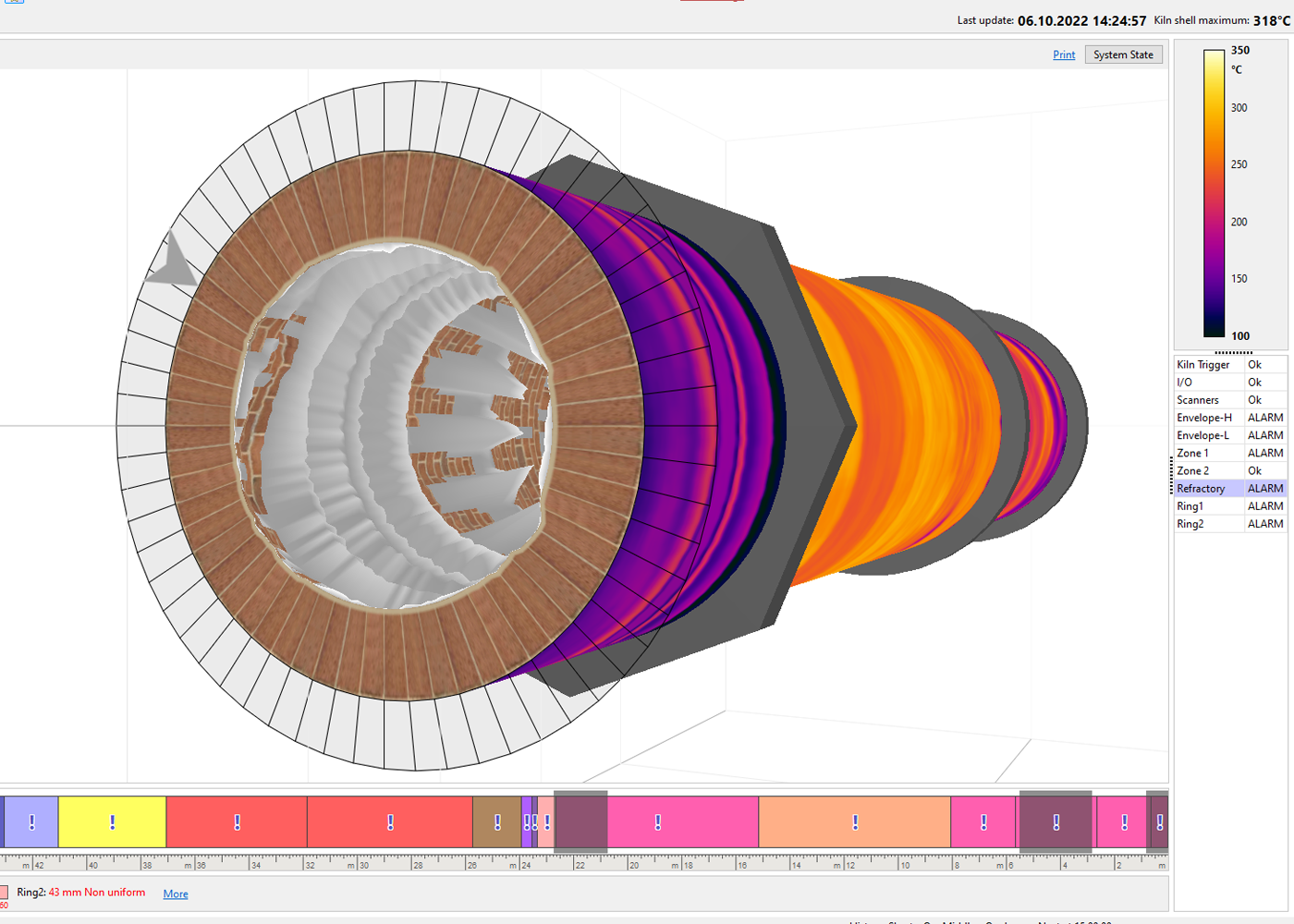Click the alarm mark in yellow zone

pos(112,821)
